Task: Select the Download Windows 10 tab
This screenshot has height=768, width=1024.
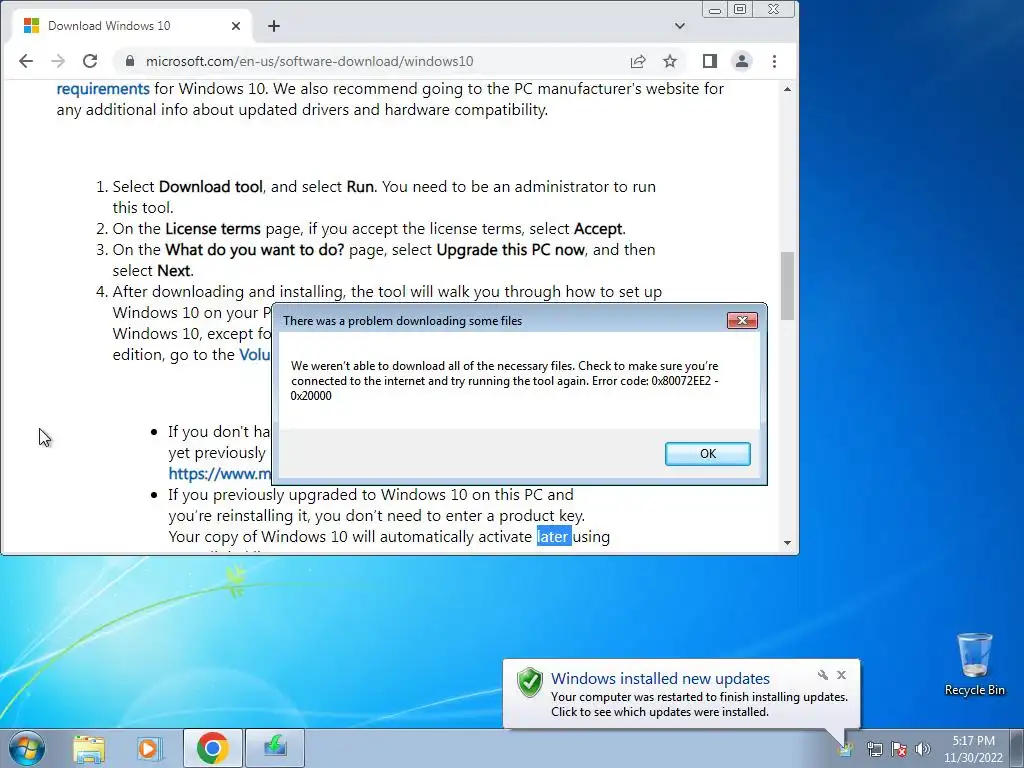Action: (x=131, y=26)
